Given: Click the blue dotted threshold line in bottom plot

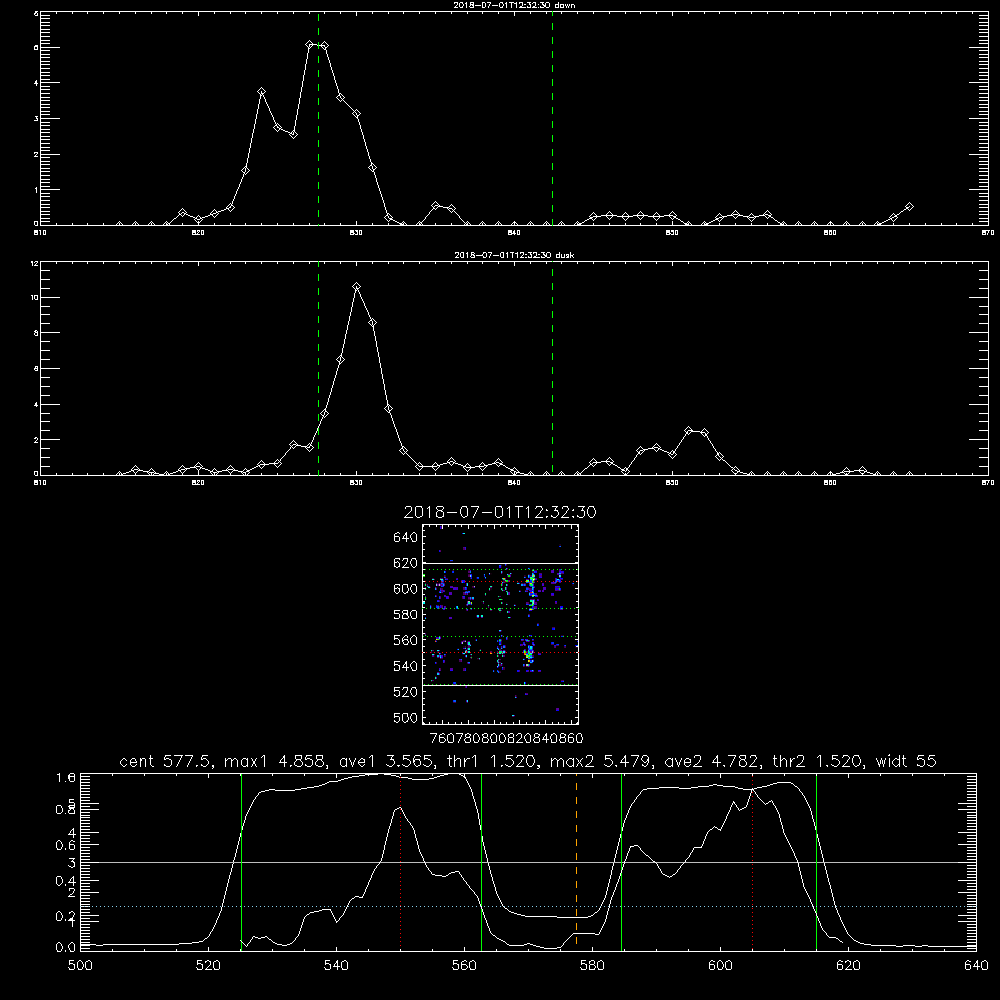Looking at the screenshot, I should tap(528, 906).
